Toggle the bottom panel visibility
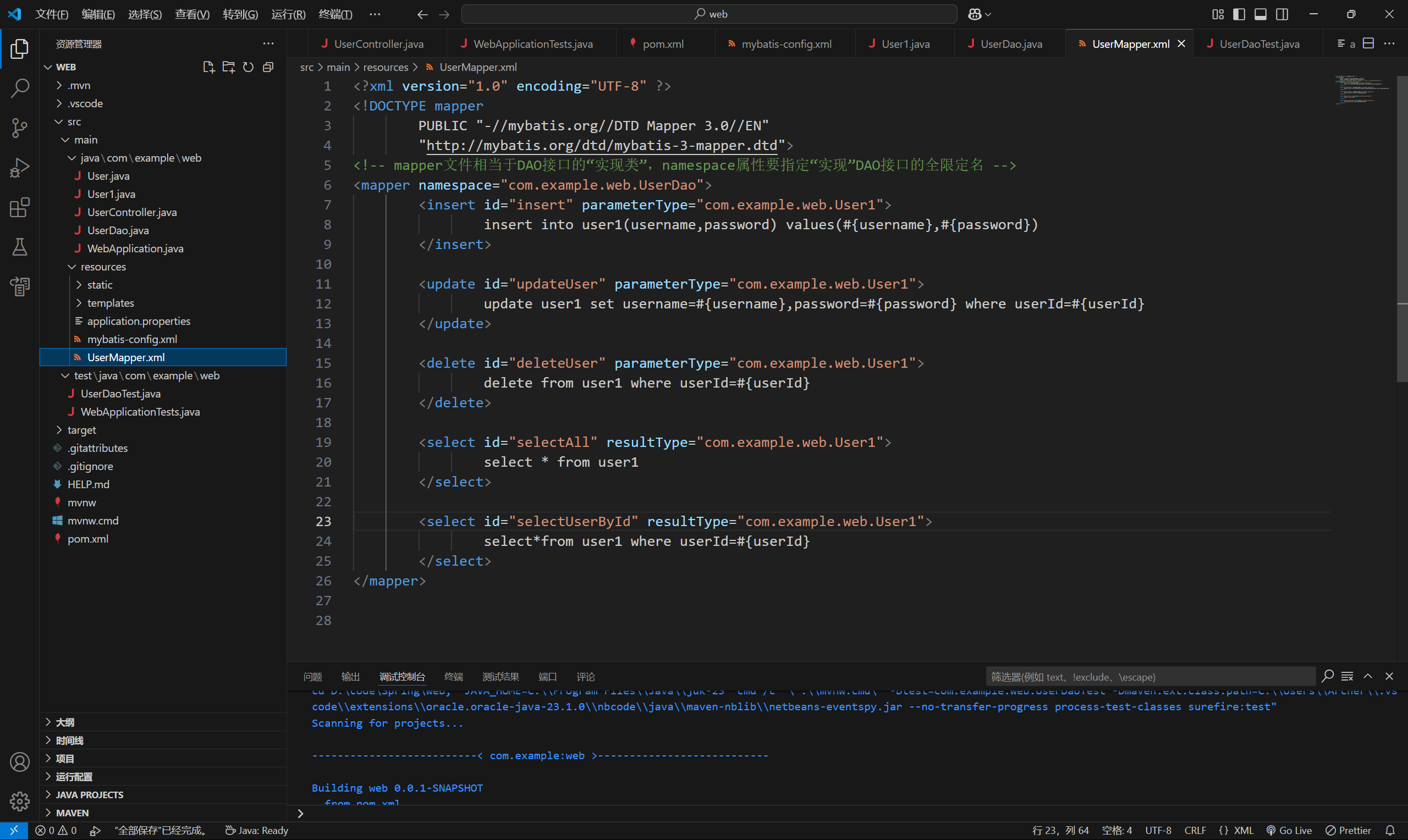Image resolution: width=1408 pixels, height=840 pixels. pyautogui.click(x=1260, y=14)
